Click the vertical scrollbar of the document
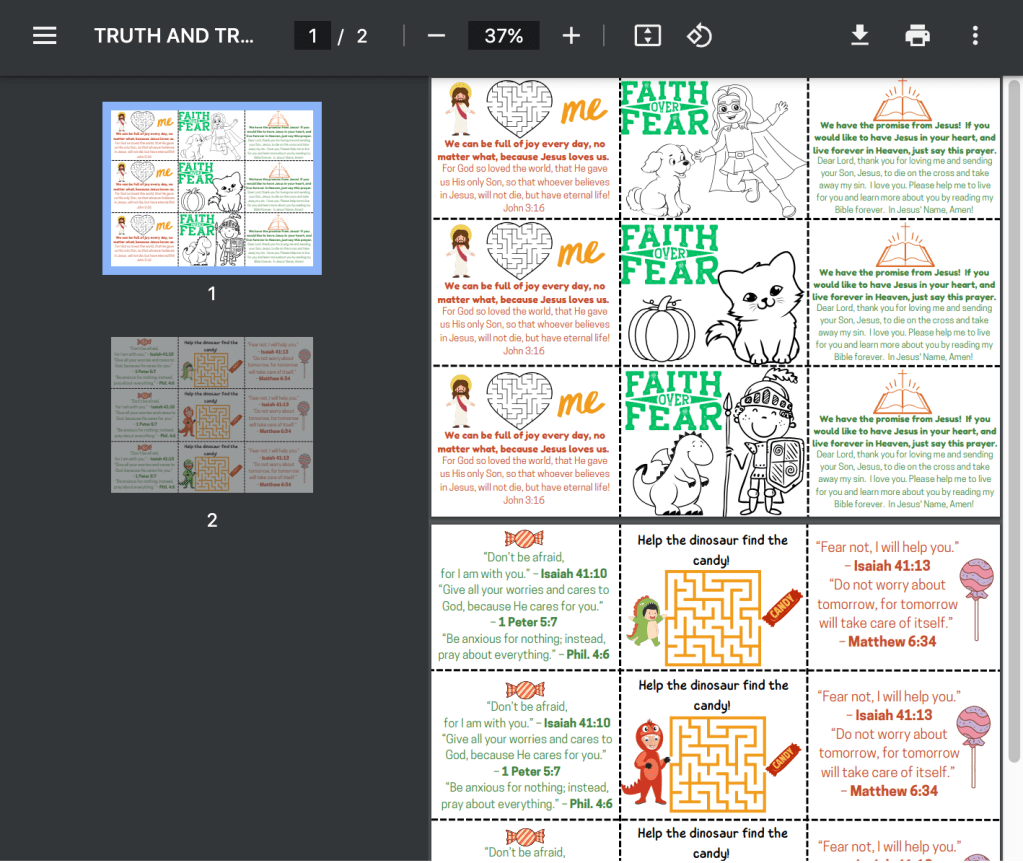The height and width of the screenshot is (863, 1023). pos(1014,400)
